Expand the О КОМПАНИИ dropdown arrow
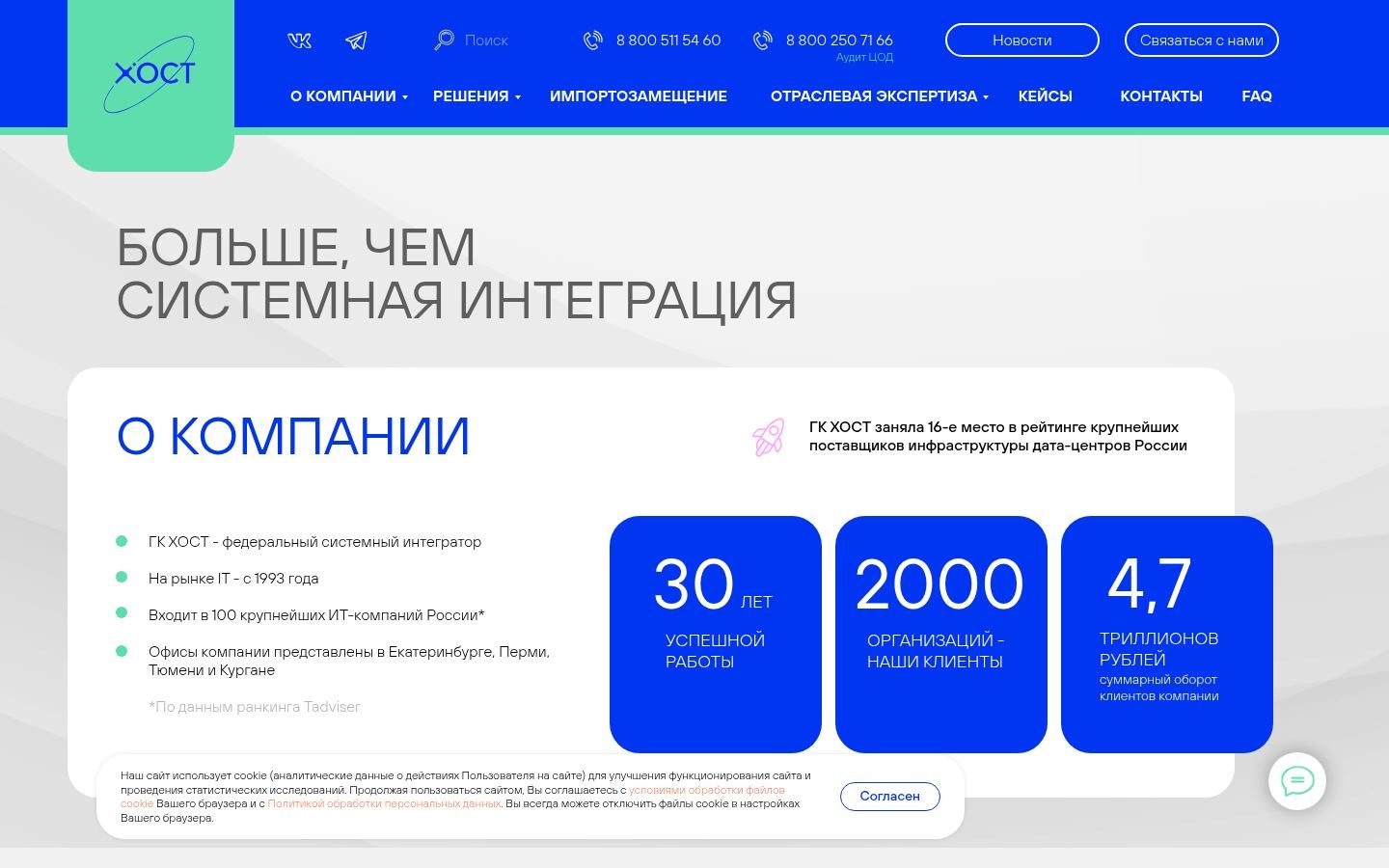The image size is (1389, 868). [x=405, y=97]
